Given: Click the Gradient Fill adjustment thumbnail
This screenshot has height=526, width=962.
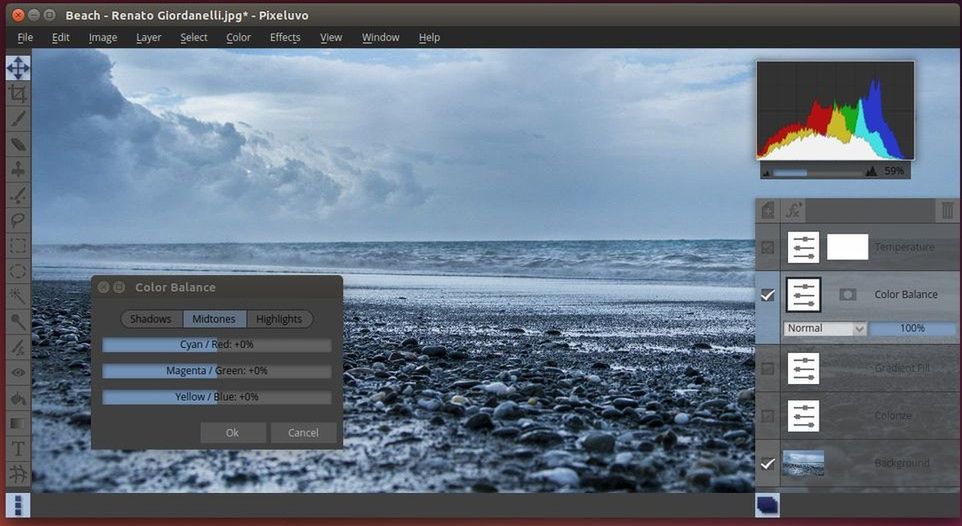Looking at the screenshot, I should 803,368.
